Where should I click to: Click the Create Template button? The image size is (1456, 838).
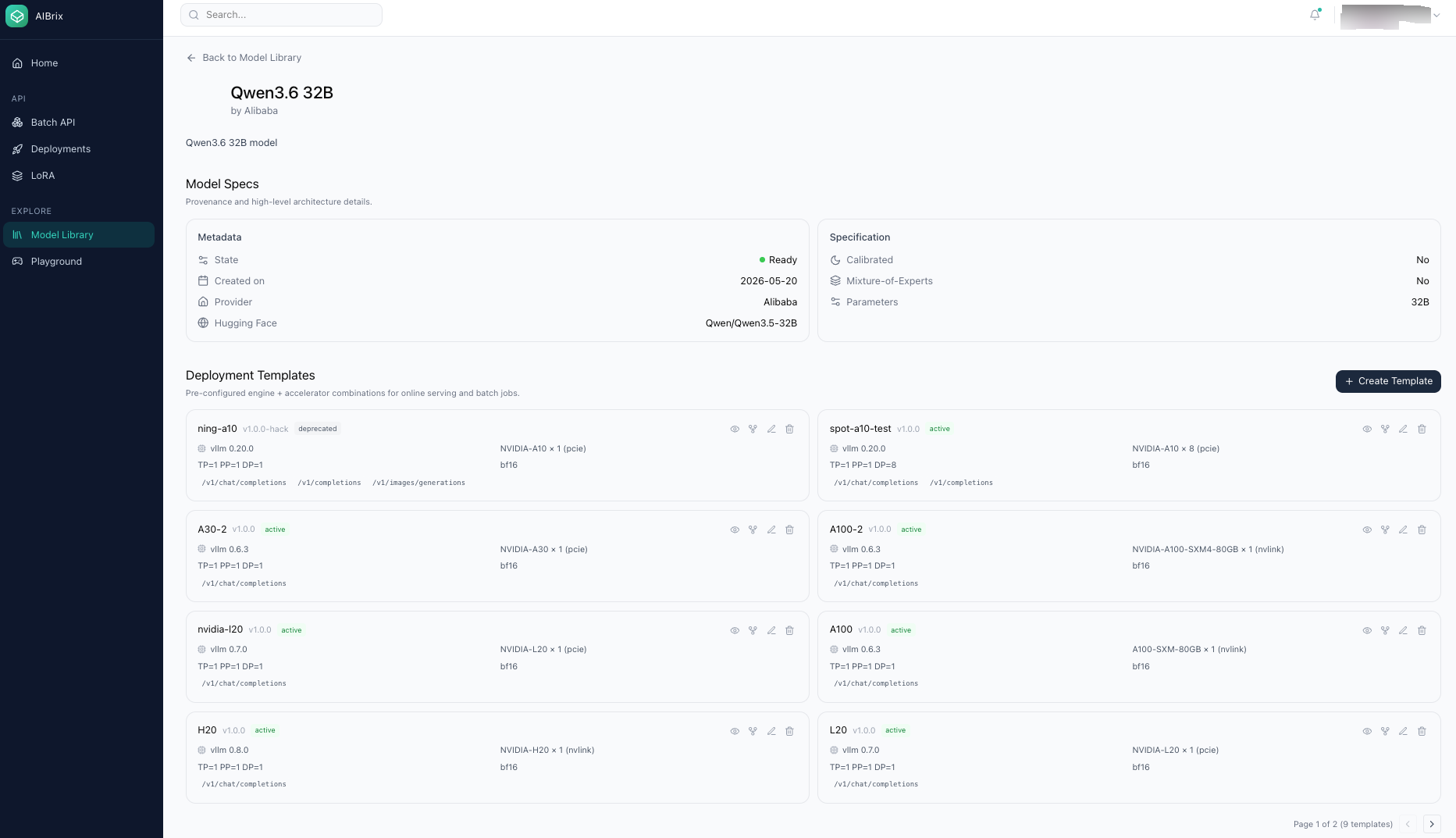click(x=1388, y=381)
